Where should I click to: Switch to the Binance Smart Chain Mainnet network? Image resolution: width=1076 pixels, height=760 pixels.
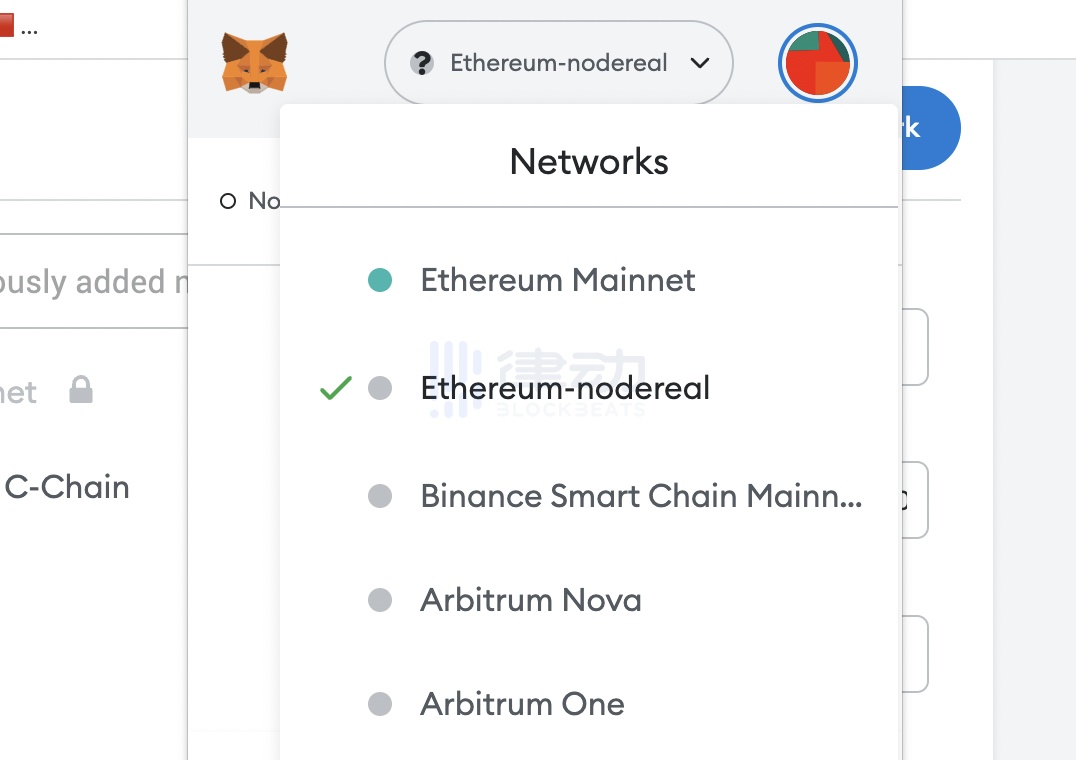click(640, 496)
